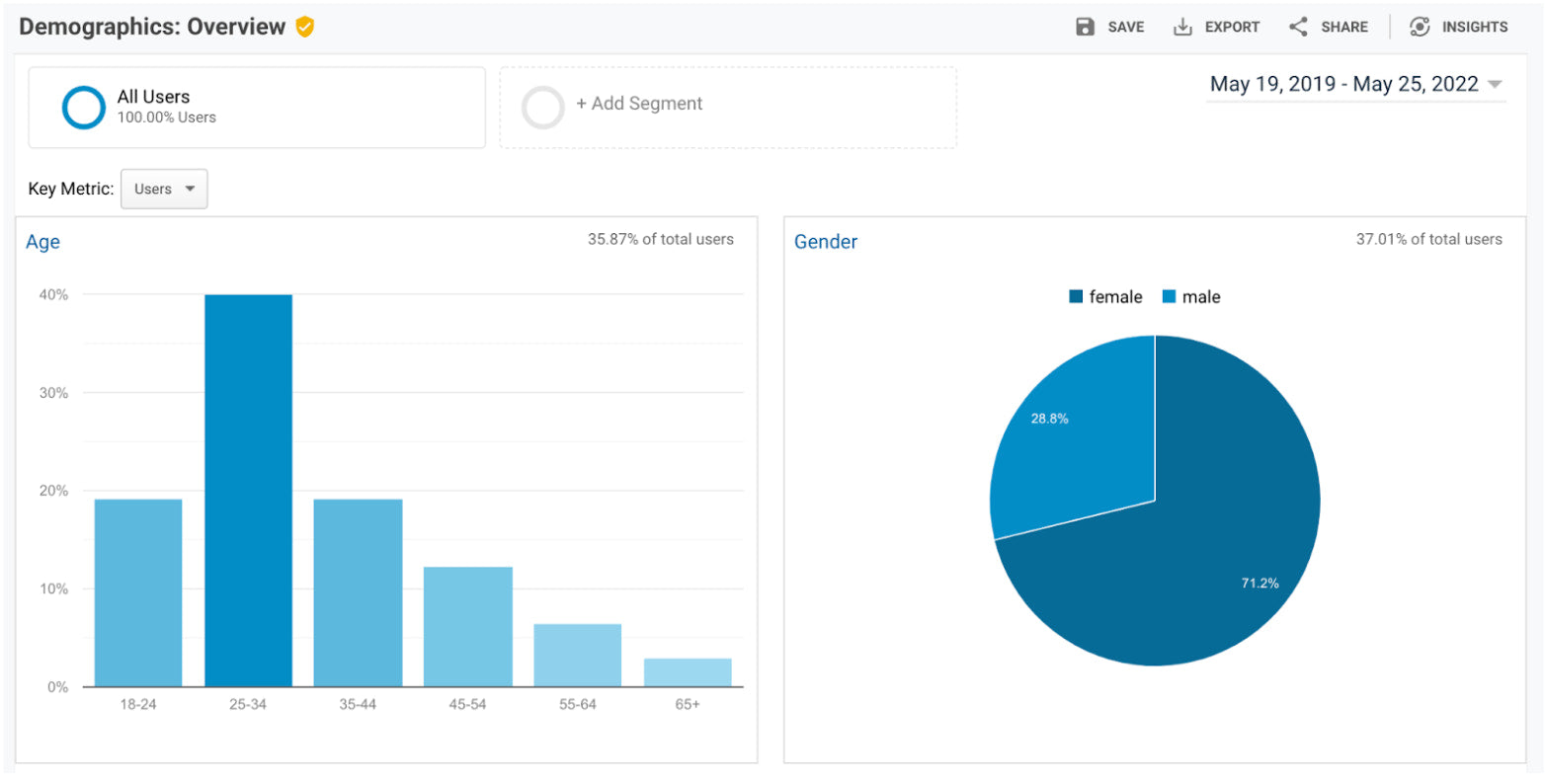Open the Key Metric Users dropdown
This screenshot has width=1545, height=784.
[x=164, y=189]
